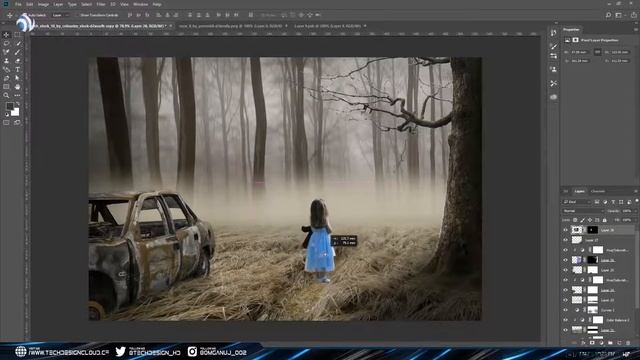Image resolution: width=640 pixels, height=360 pixels.
Task: Toggle visibility of Layer 27
Action: click(565, 240)
